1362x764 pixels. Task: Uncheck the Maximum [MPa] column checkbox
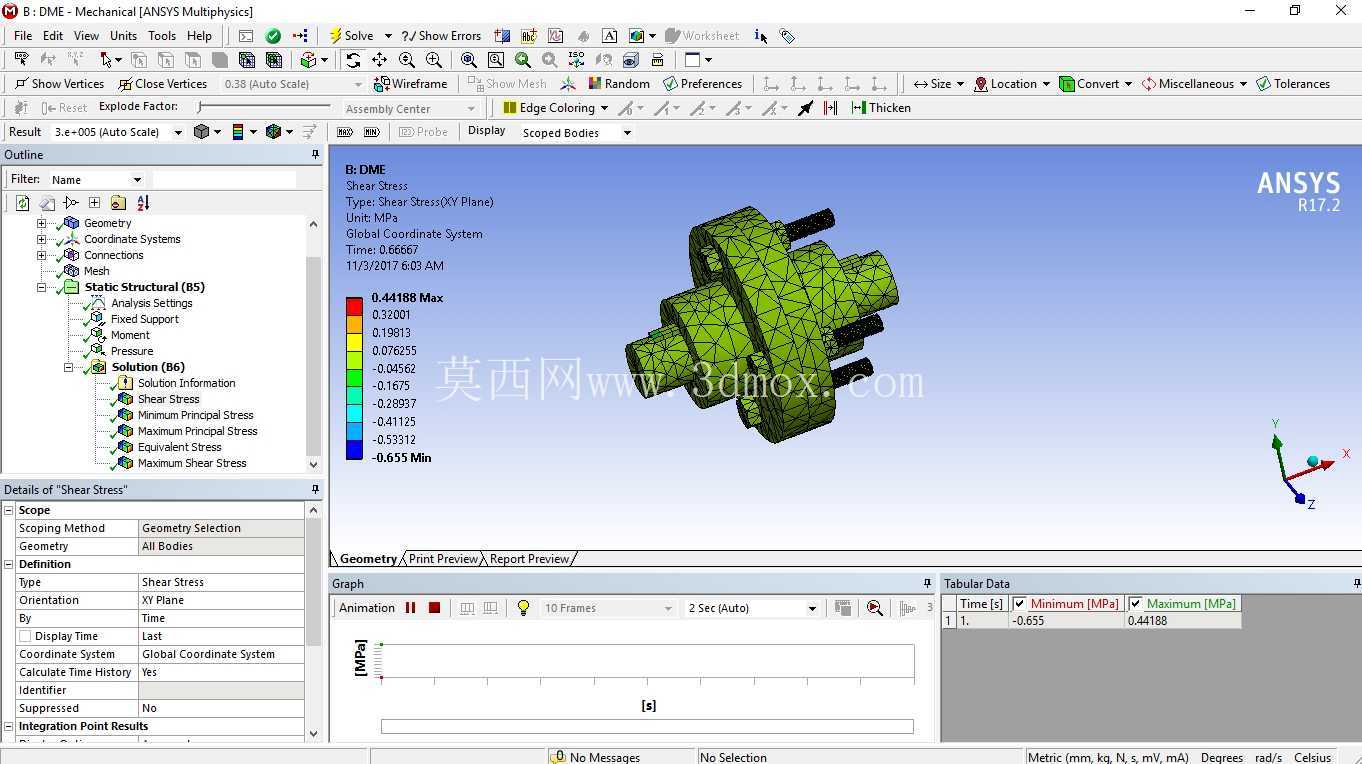pyautogui.click(x=1135, y=604)
